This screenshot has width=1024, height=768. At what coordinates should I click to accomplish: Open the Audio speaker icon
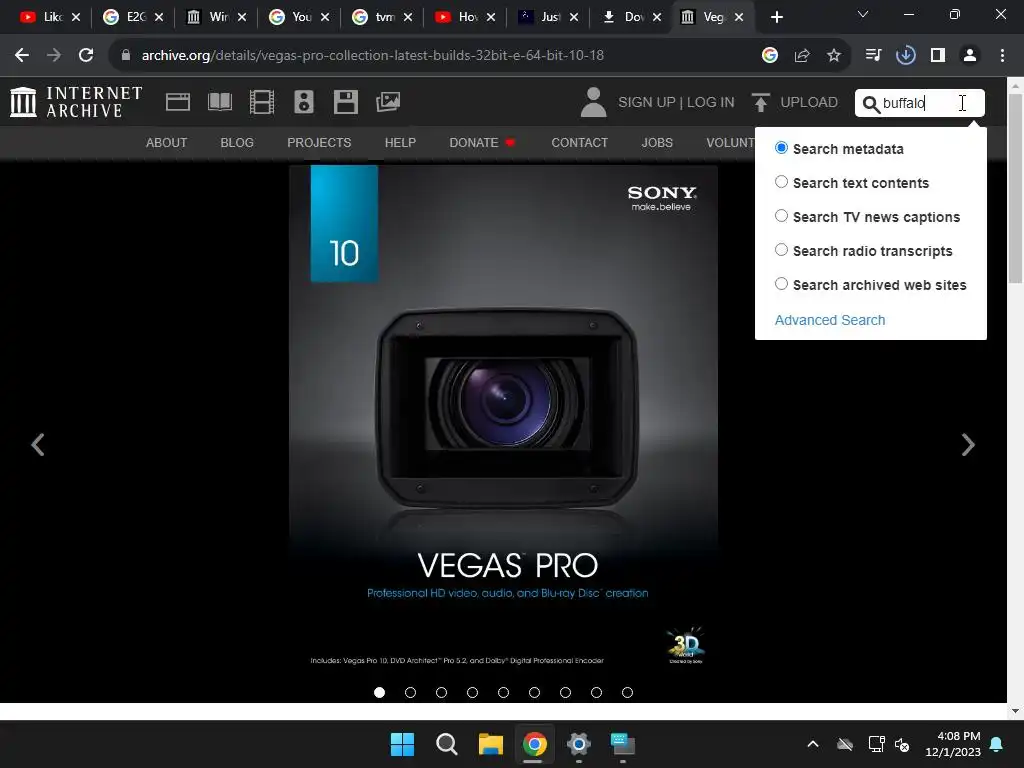pyautogui.click(x=304, y=102)
